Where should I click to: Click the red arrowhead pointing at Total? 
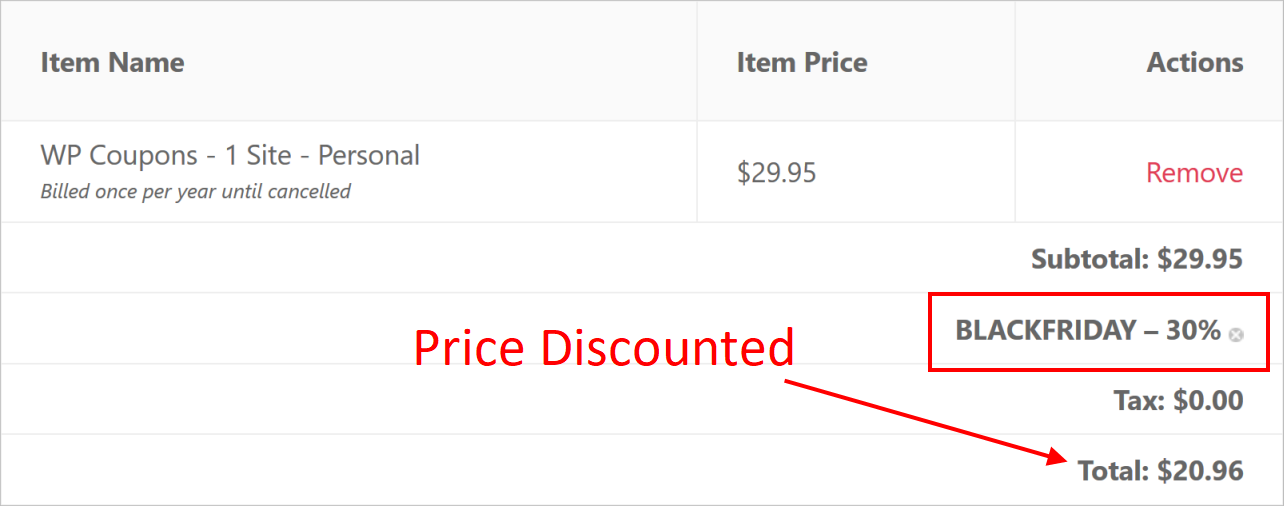(x=1058, y=457)
